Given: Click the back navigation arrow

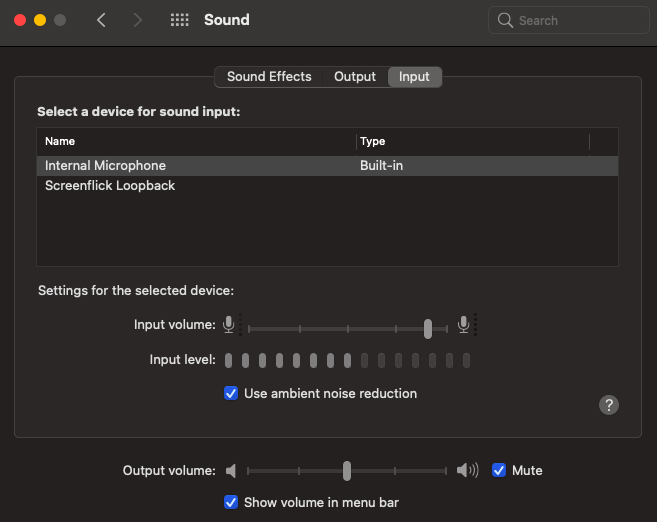Looking at the screenshot, I should (x=101, y=20).
